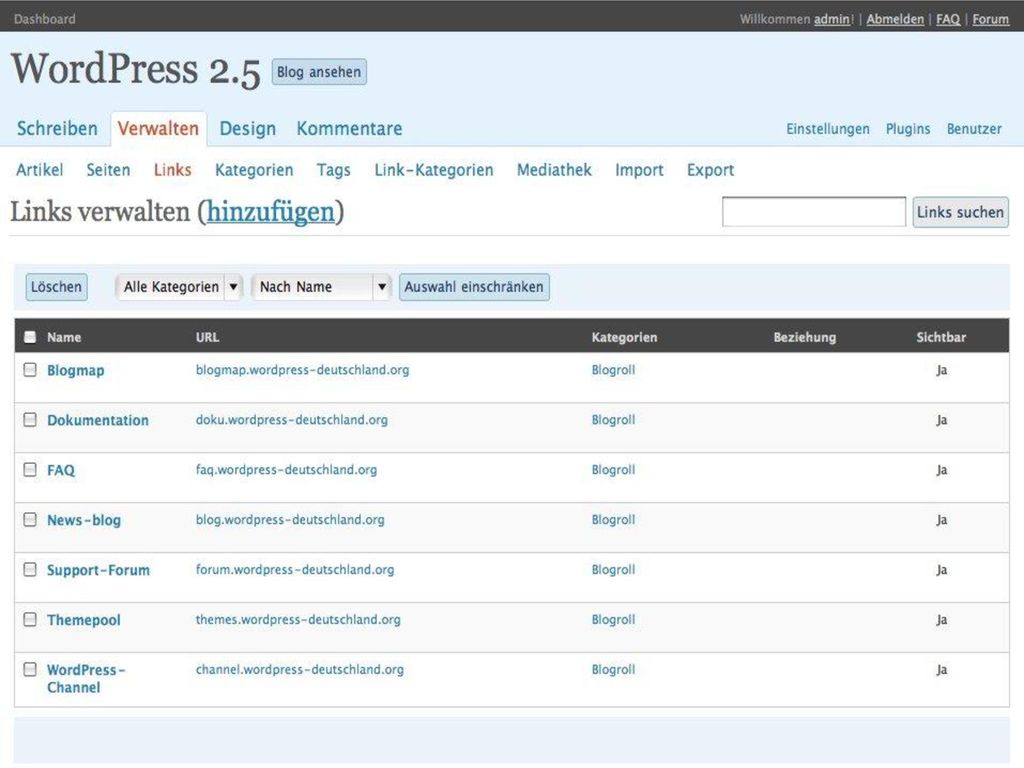The height and width of the screenshot is (768, 1024).
Task: Mark the Support-Forum row checkbox
Action: pyautogui.click(x=30, y=569)
